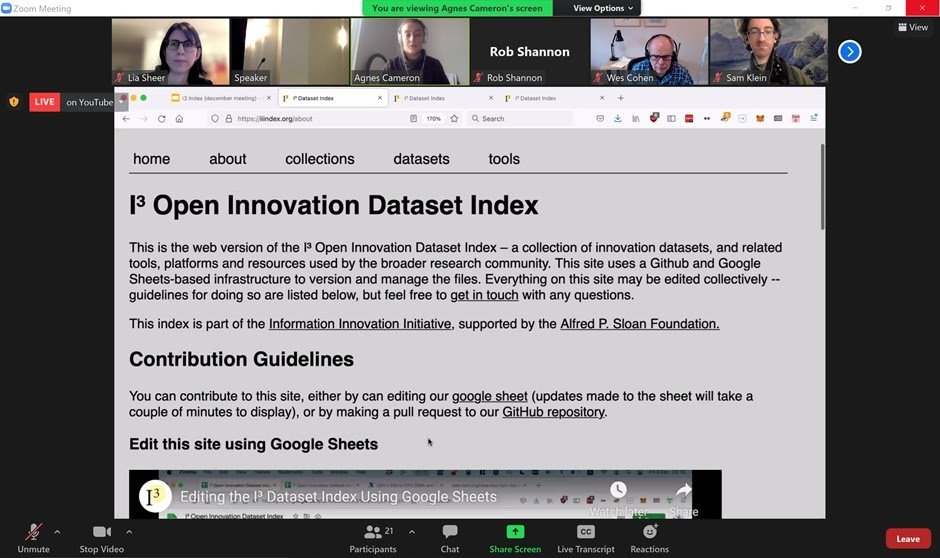Open video options arrow beside Stop Video
940x558 pixels.
tap(129, 532)
